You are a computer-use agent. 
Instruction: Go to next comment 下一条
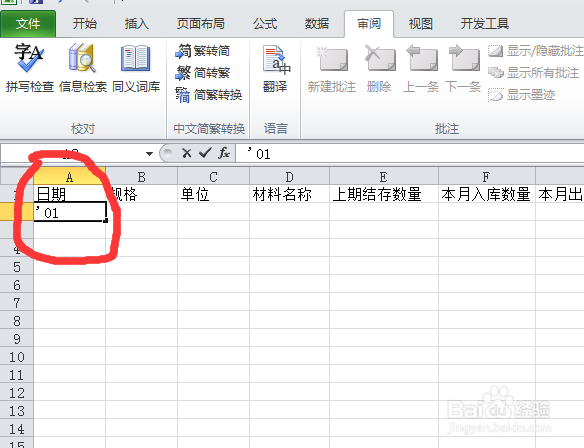(x=463, y=69)
